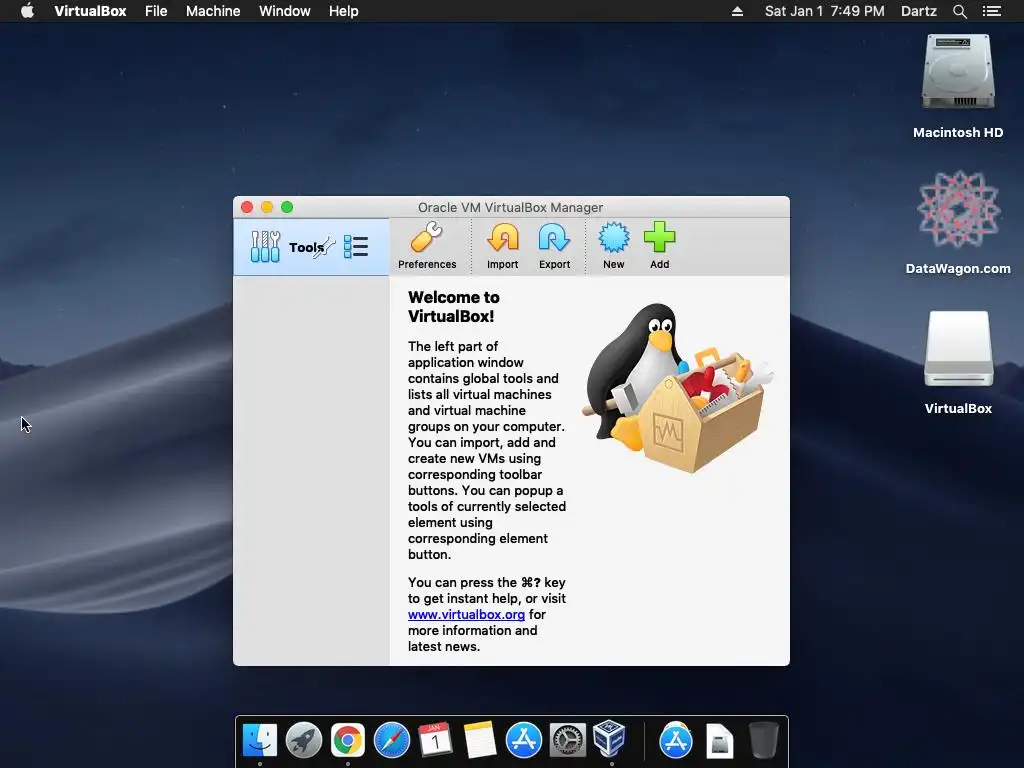1024x768 pixels.
Task: Open the File menu
Action: coord(156,11)
